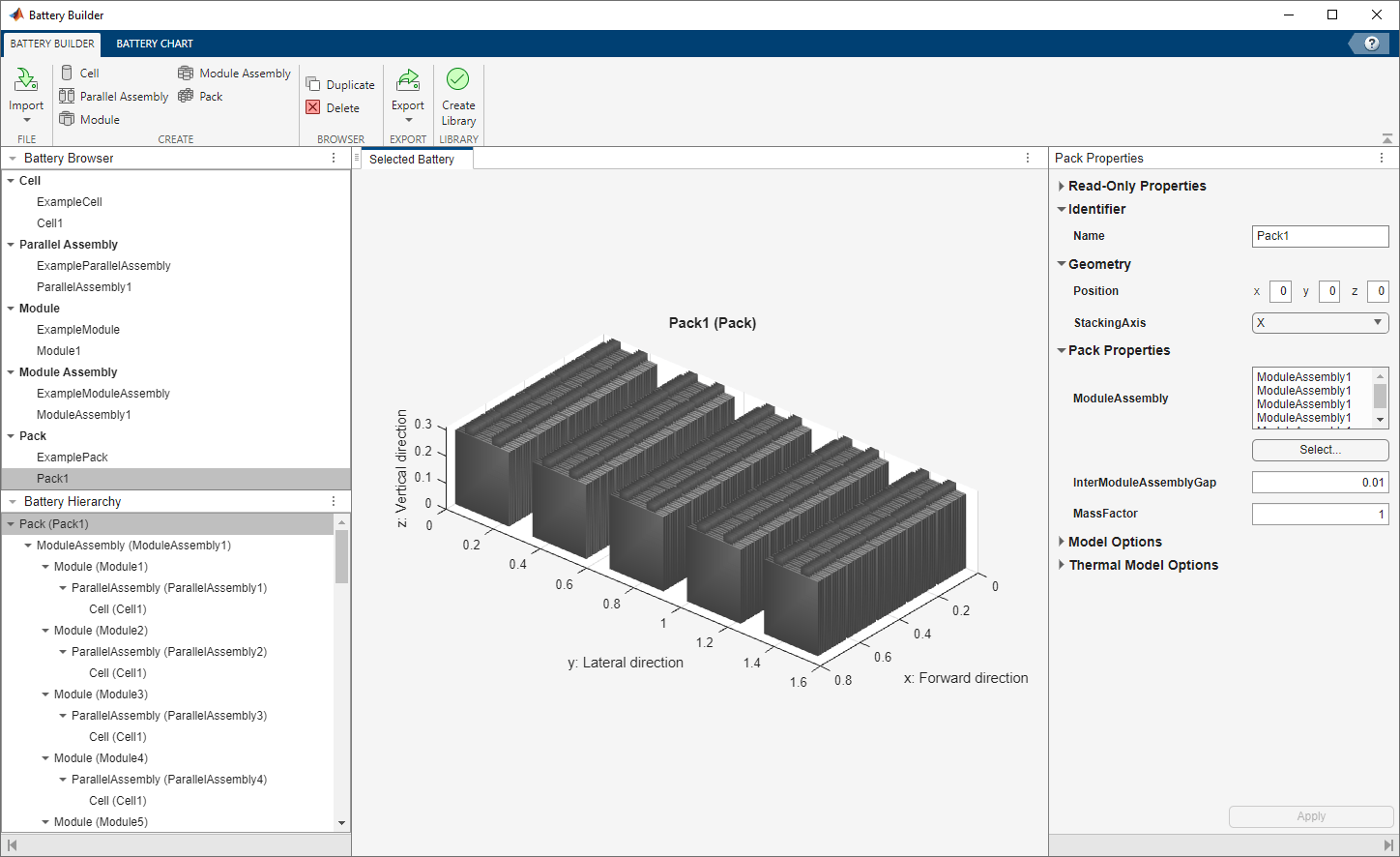The width and height of the screenshot is (1400, 857).
Task: Expand the Read-Only Properties section
Action: click(x=1062, y=187)
